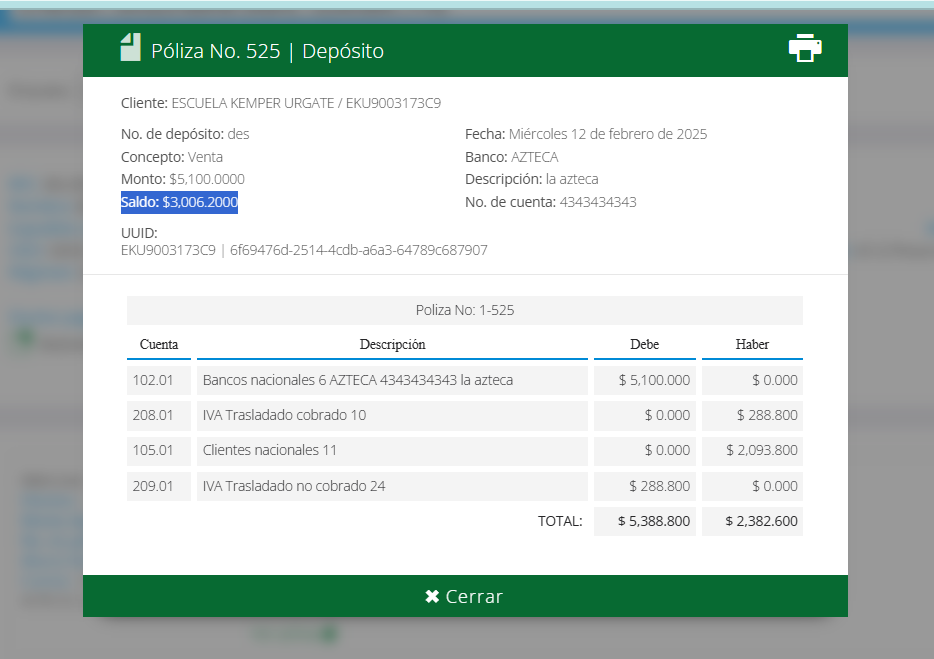Print the póliza using the printer icon
Image resolution: width=934 pixels, height=659 pixels.
[804, 49]
